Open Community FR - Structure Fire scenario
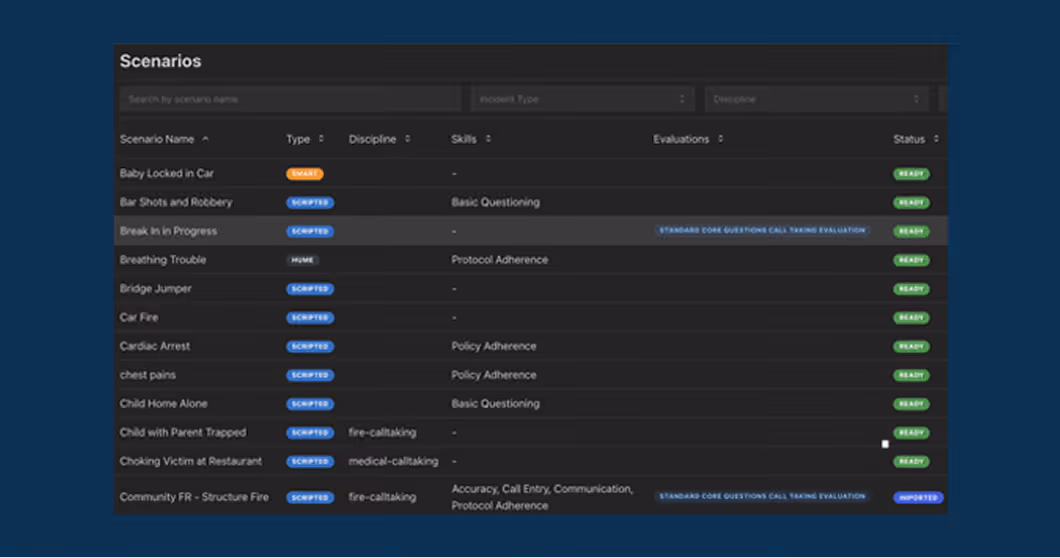 [x=194, y=497]
